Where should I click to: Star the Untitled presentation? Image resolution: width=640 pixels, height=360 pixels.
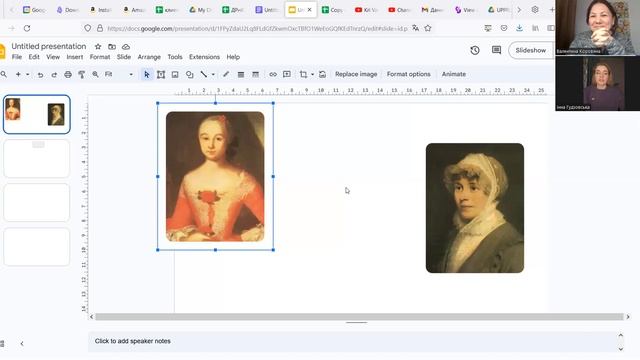(98, 47)
